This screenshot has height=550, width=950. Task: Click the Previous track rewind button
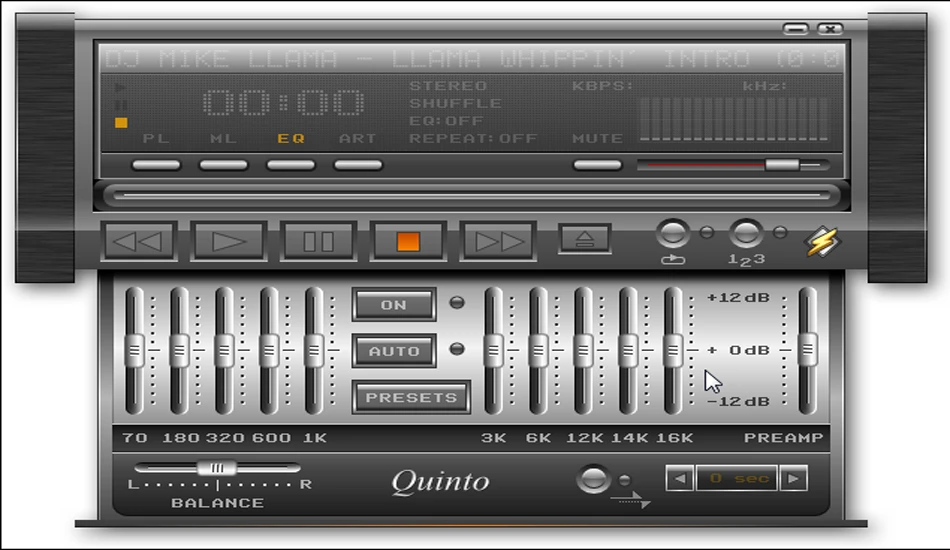click(x=139, y=242)
